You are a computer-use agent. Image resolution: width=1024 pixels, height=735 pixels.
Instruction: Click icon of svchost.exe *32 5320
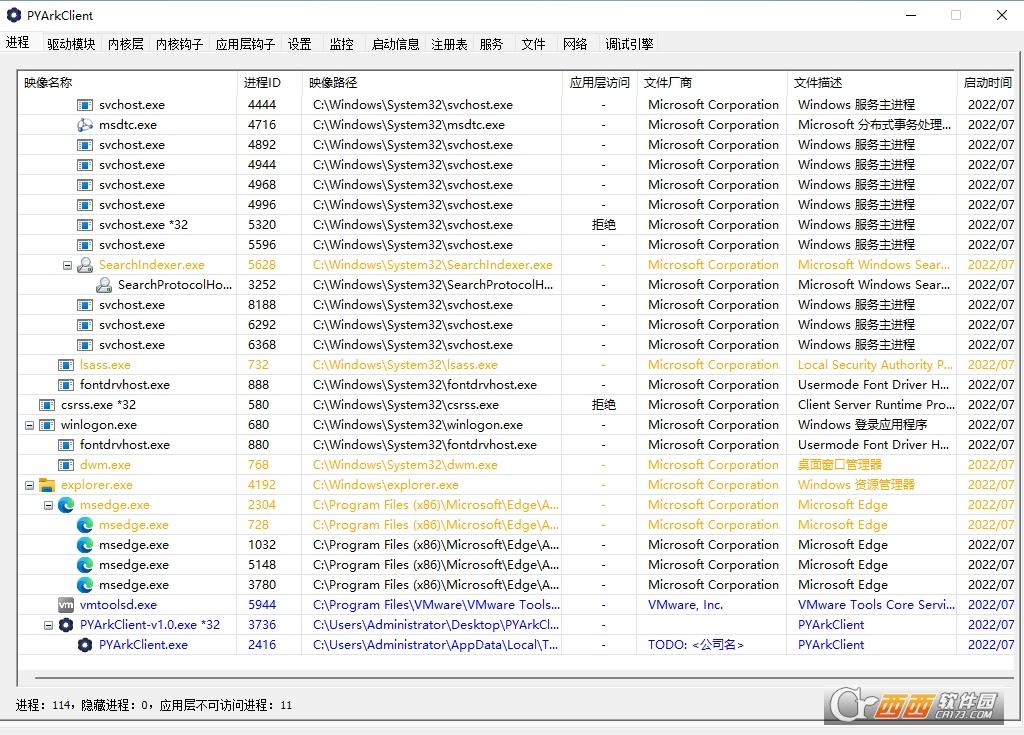[x=85, y=225]
